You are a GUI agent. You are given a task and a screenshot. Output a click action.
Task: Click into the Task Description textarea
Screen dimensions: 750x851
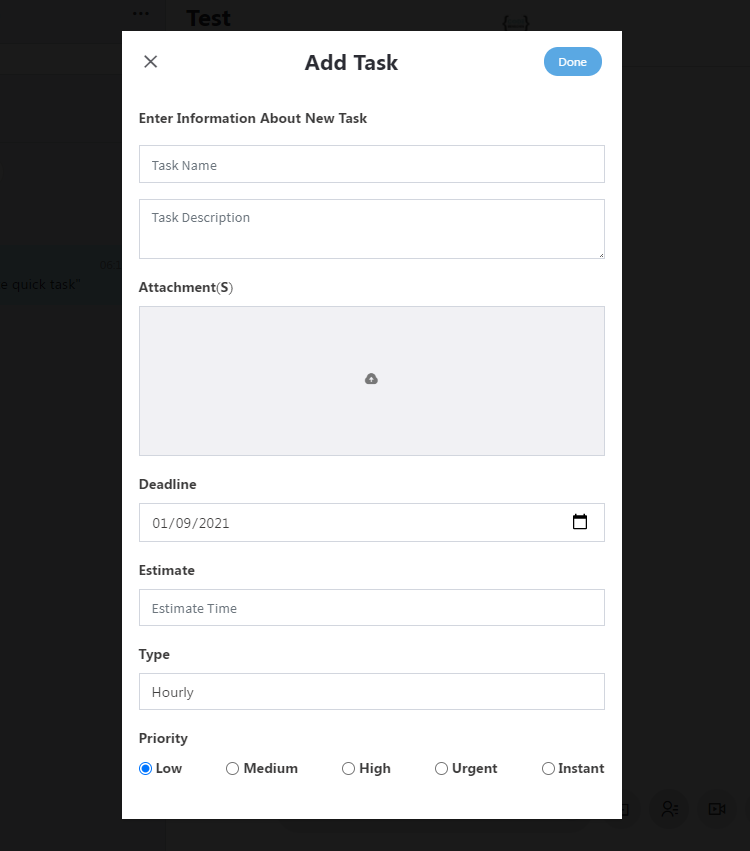click(372, 229)
